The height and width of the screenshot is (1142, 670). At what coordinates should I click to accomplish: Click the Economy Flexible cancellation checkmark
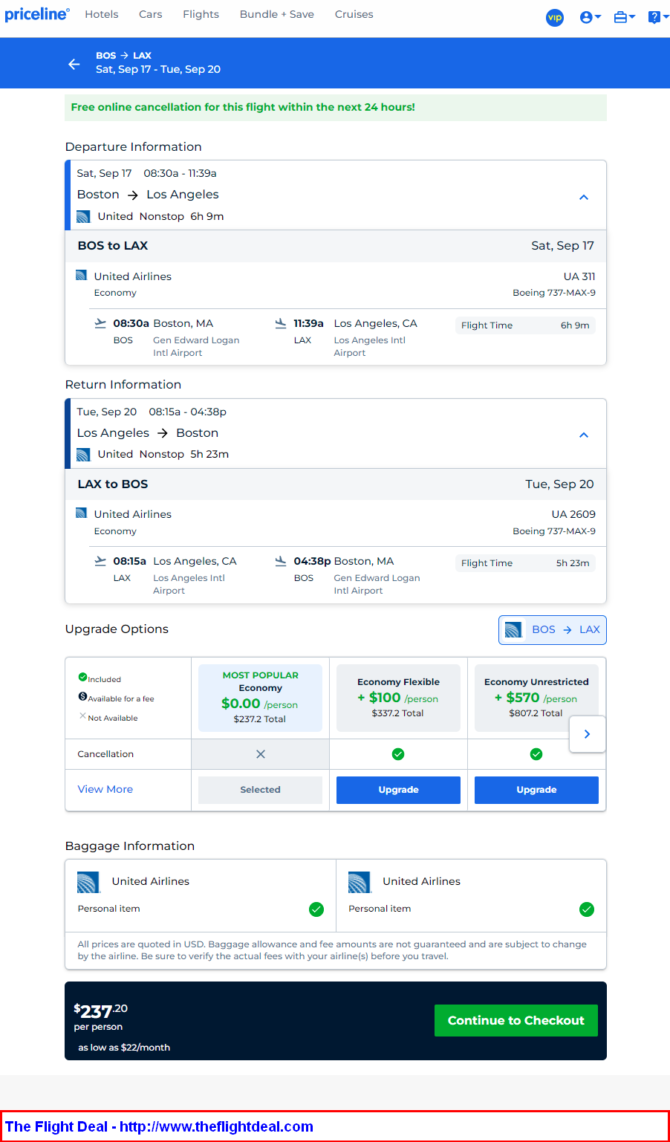coord(398,755)
